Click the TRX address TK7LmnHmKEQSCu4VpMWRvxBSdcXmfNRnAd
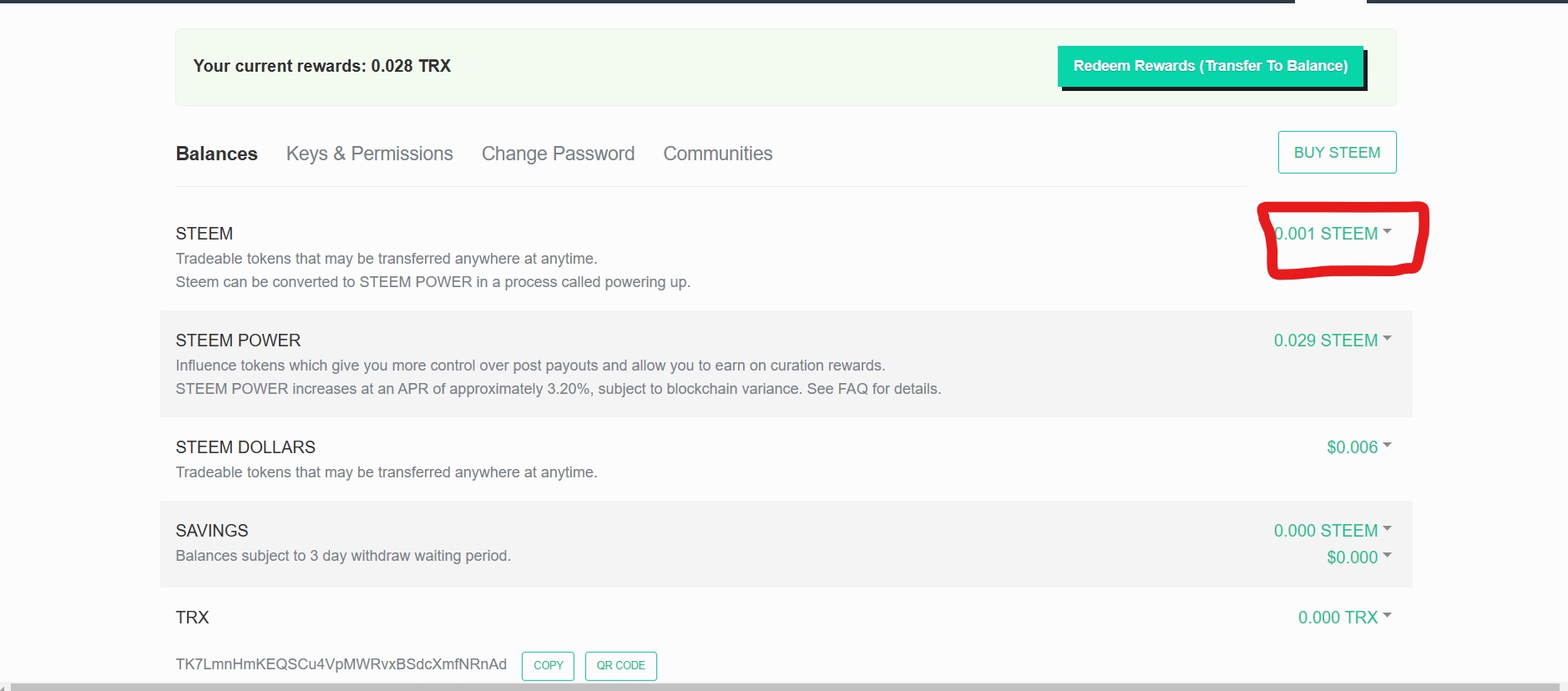 pyautogui.click(x=341, y=664)
